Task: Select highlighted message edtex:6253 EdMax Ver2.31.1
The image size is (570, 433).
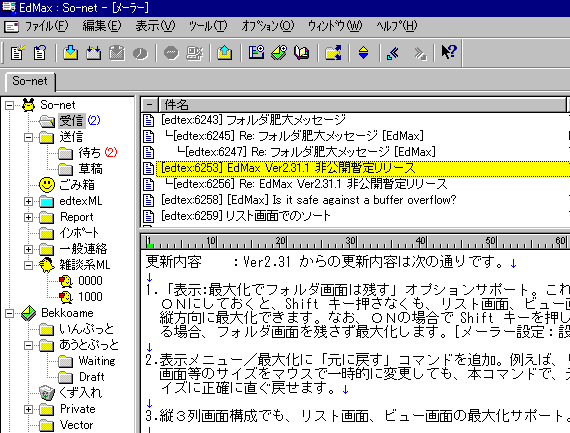Action: (x=363, y=168)
